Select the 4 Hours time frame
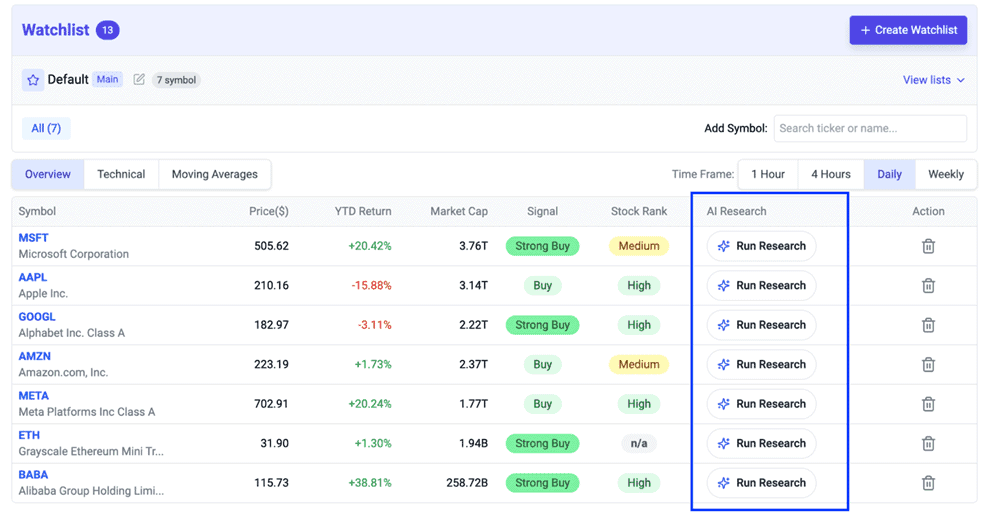Screen dimensions: 1000x517 coord(830,174)
